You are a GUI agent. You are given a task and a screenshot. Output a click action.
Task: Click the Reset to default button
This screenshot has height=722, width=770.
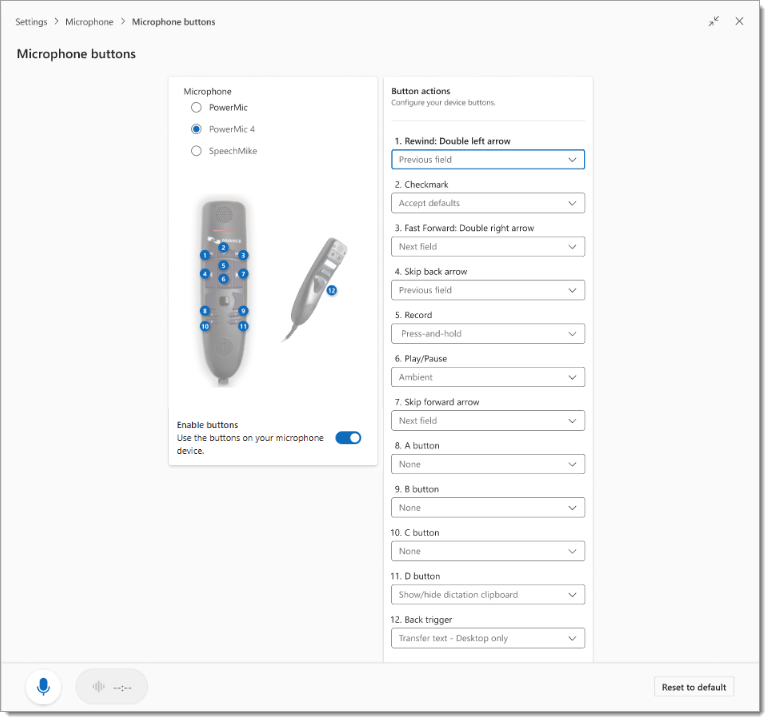tap(693, 687)
